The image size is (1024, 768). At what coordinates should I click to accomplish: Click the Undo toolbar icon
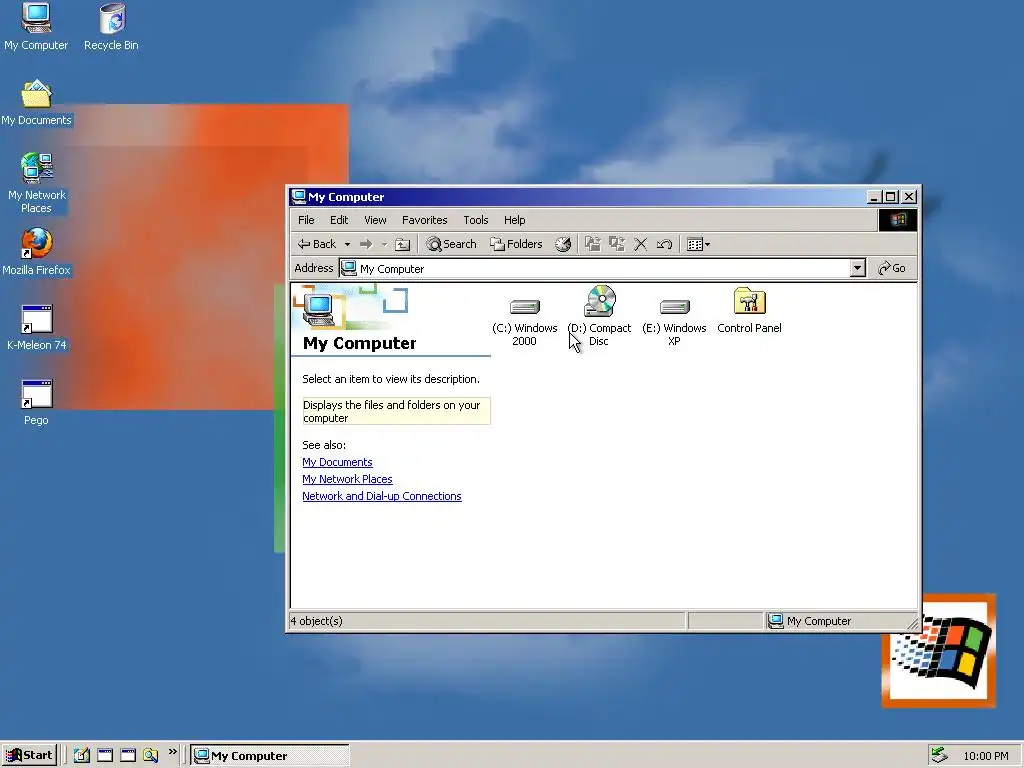664,244
